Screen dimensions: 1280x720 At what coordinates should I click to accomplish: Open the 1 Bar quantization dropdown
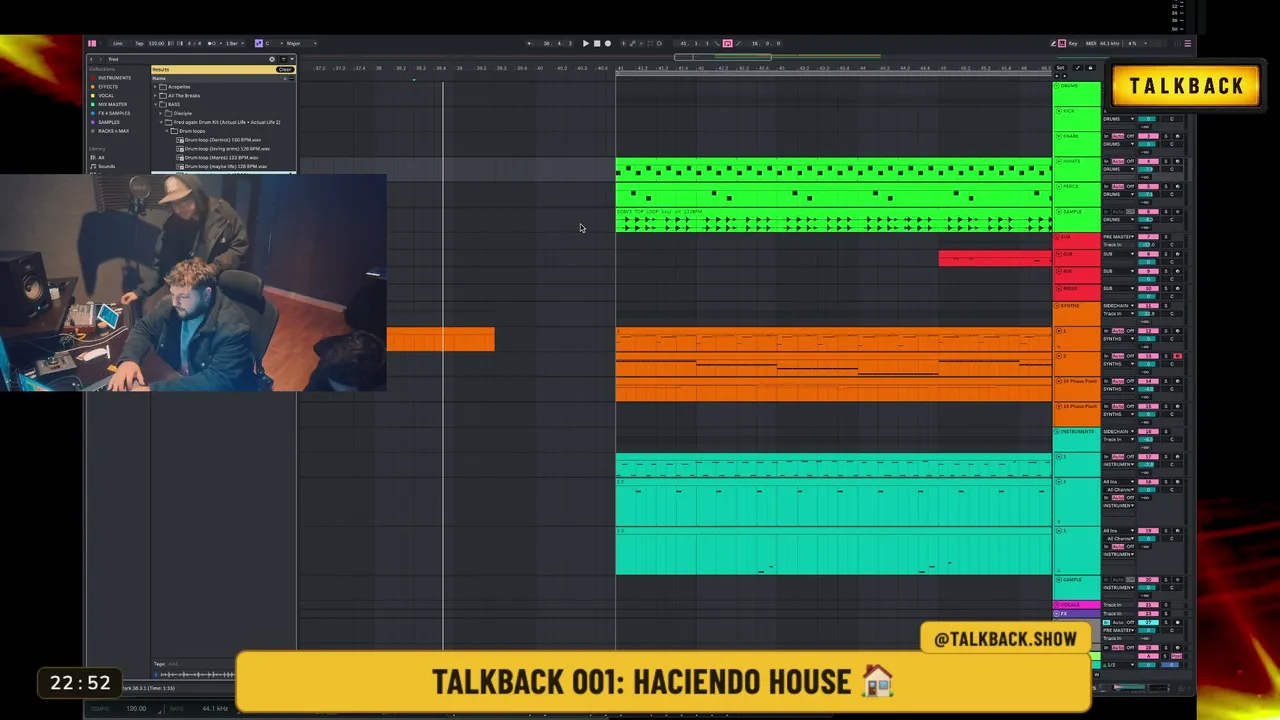point(233,43)
